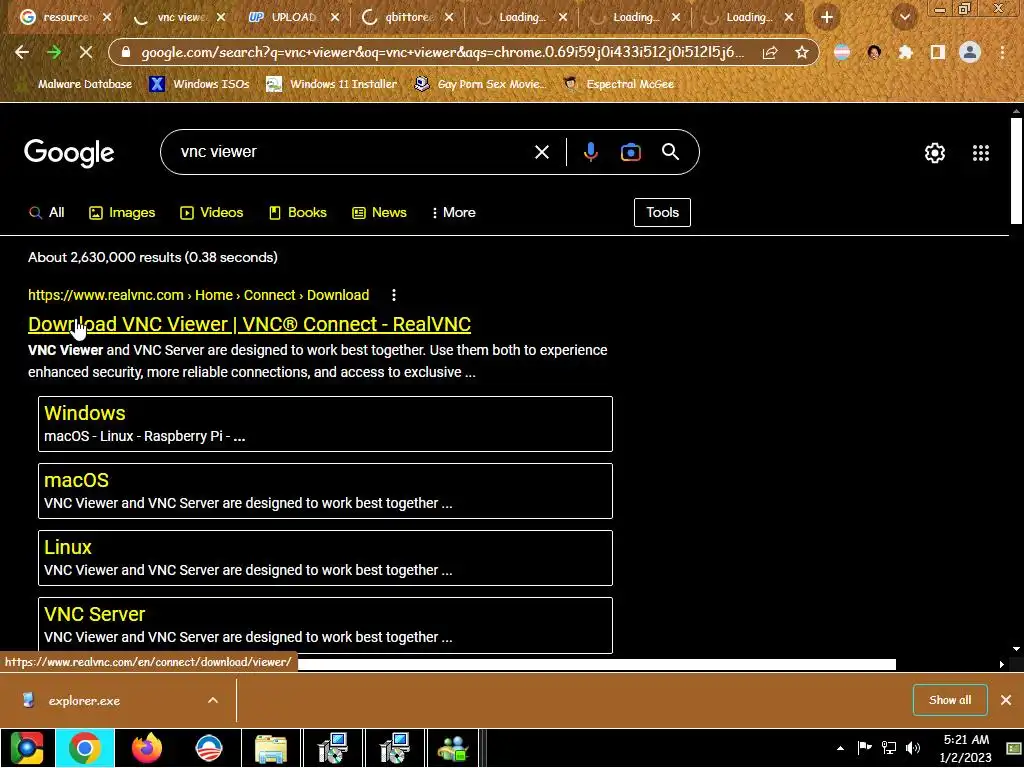Screen dimensions: 1024x768
Task: Submit search with the magnifying glass icon
Action: [670, 152]
